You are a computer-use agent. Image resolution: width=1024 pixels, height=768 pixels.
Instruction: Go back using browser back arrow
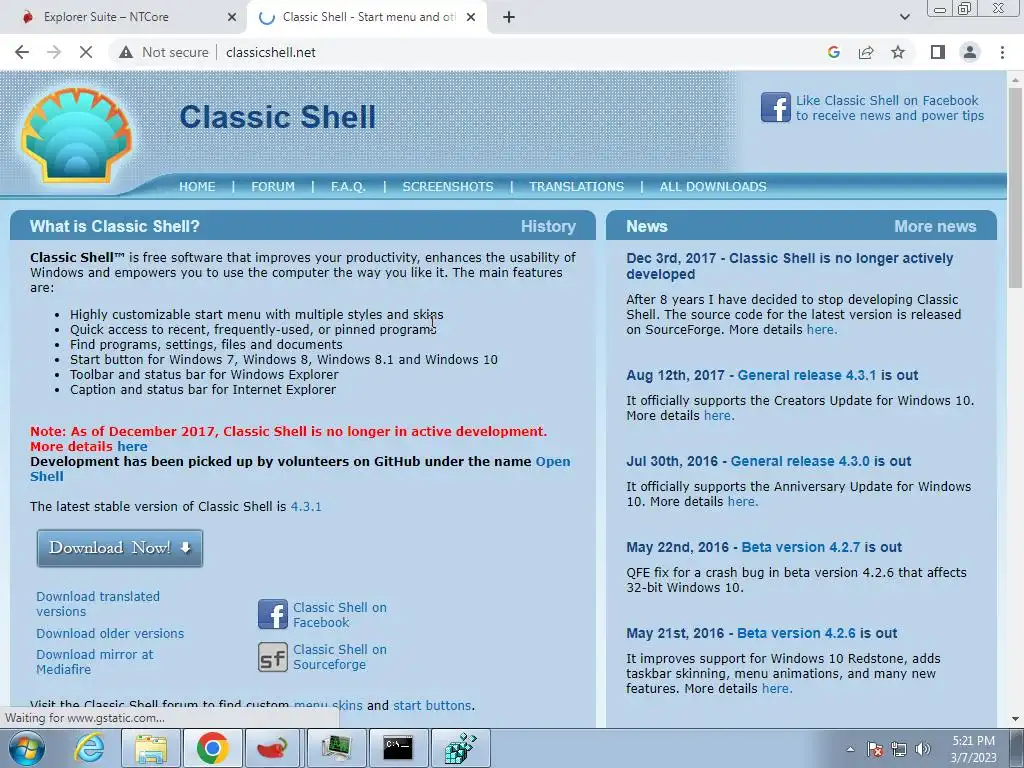point(22,52)
